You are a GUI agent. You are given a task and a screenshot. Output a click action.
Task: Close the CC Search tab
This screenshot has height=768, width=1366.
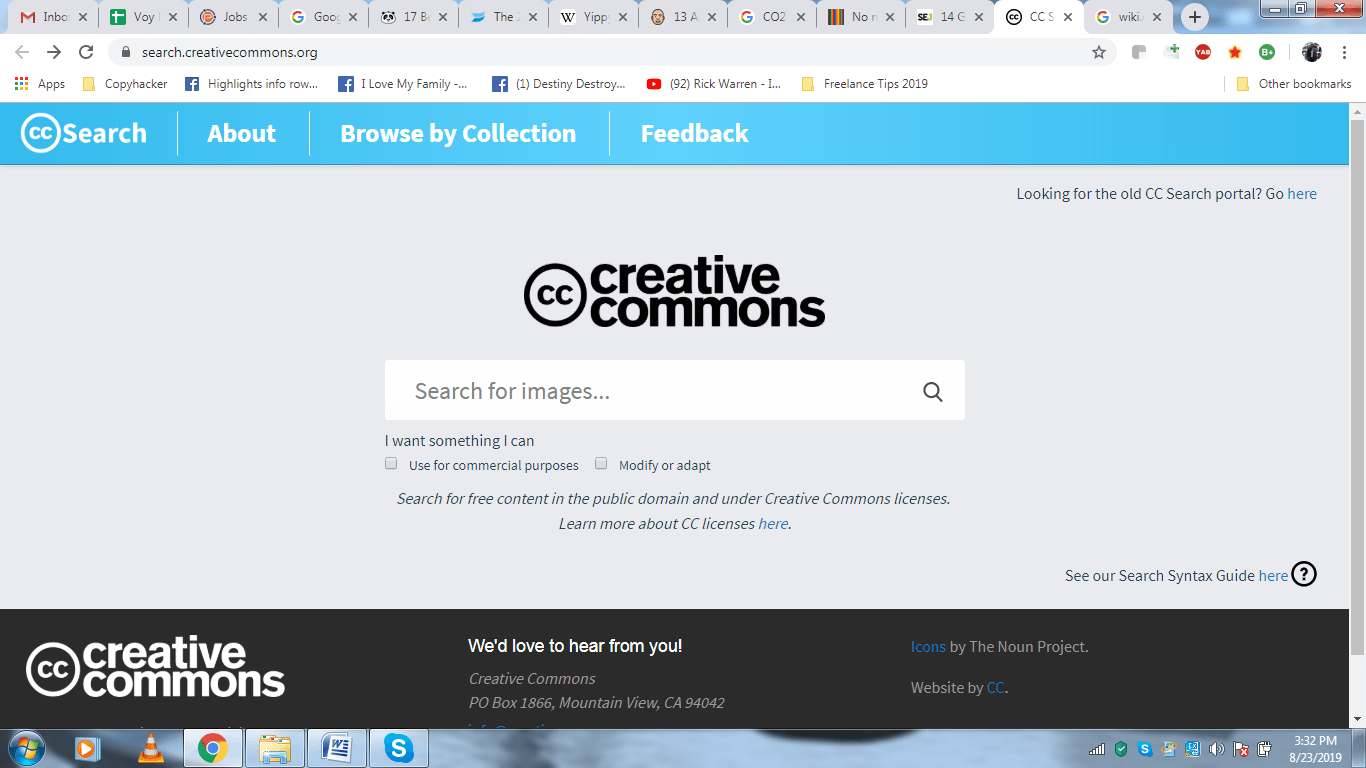(x=1069, y=17)
